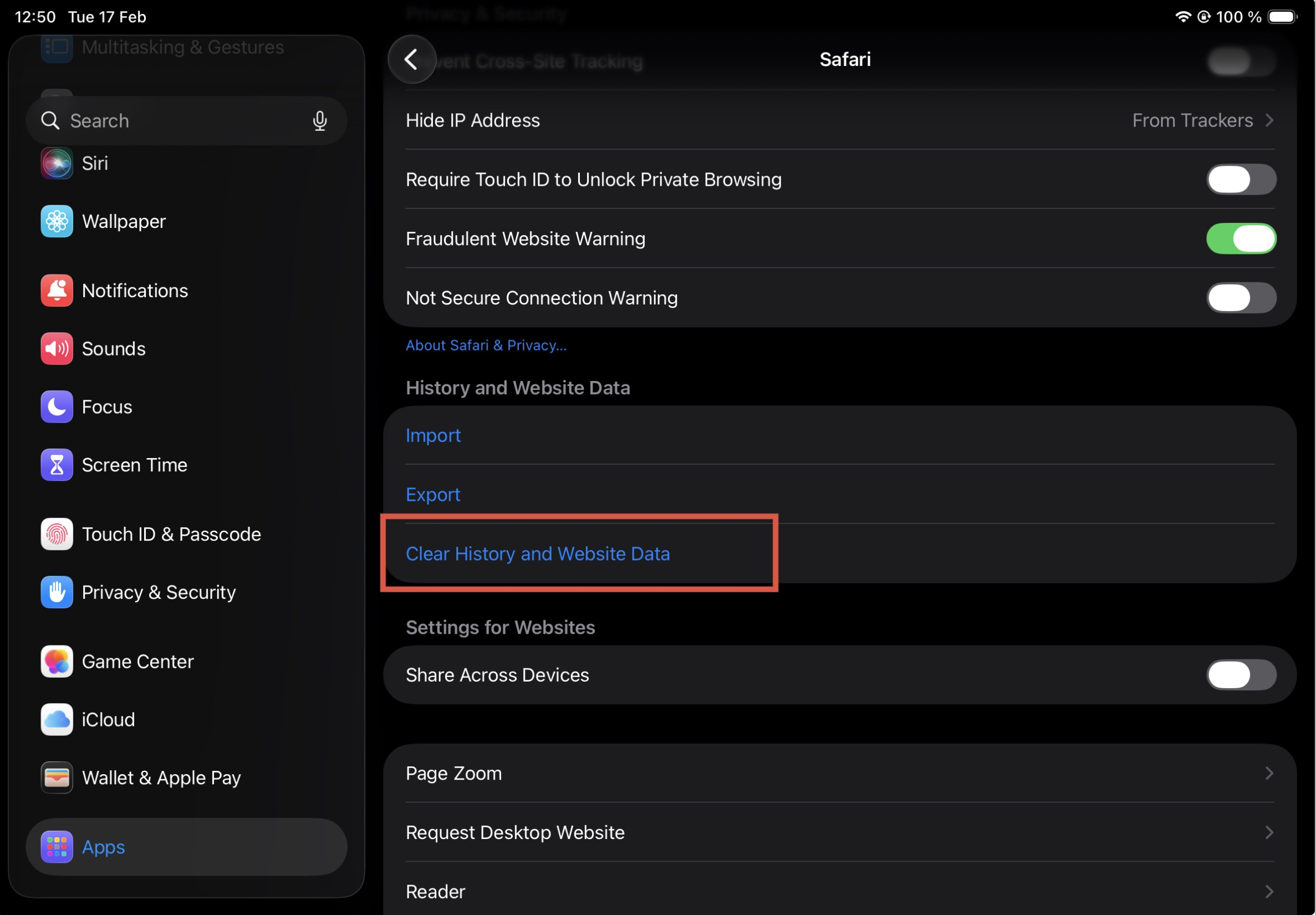This screenshot has height=915, width=1316.
Task: Tap the Notifications bell icon
Action: [57, 291]
